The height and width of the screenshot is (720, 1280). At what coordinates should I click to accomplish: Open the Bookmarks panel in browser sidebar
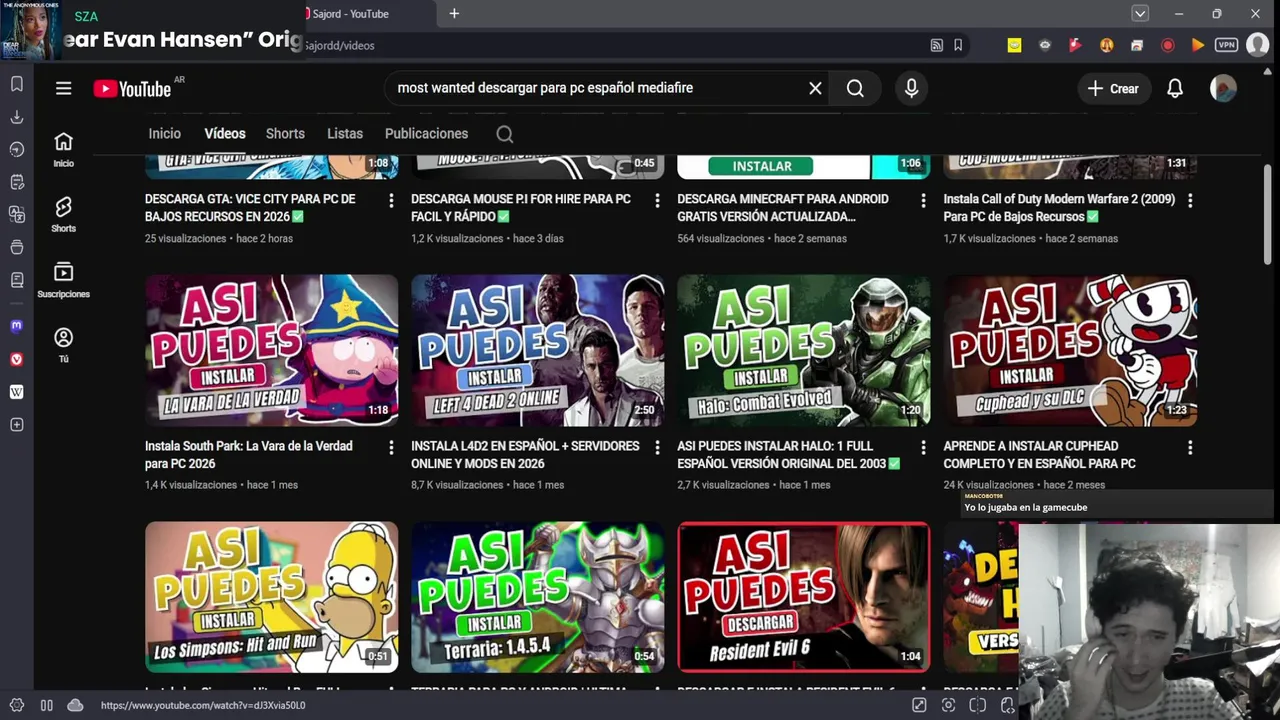point(17,84)
